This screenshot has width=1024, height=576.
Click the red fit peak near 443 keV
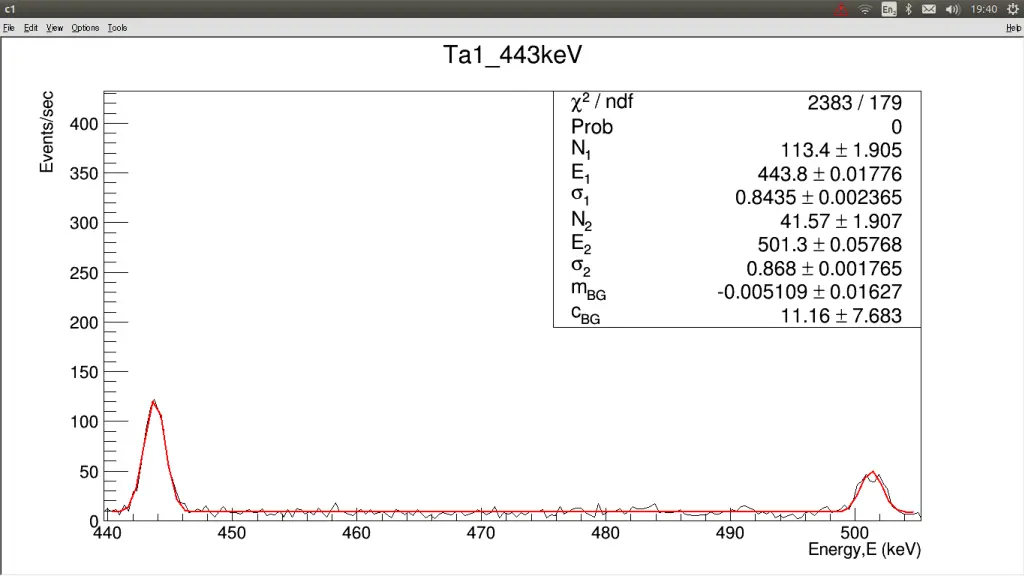pos(153,401)
